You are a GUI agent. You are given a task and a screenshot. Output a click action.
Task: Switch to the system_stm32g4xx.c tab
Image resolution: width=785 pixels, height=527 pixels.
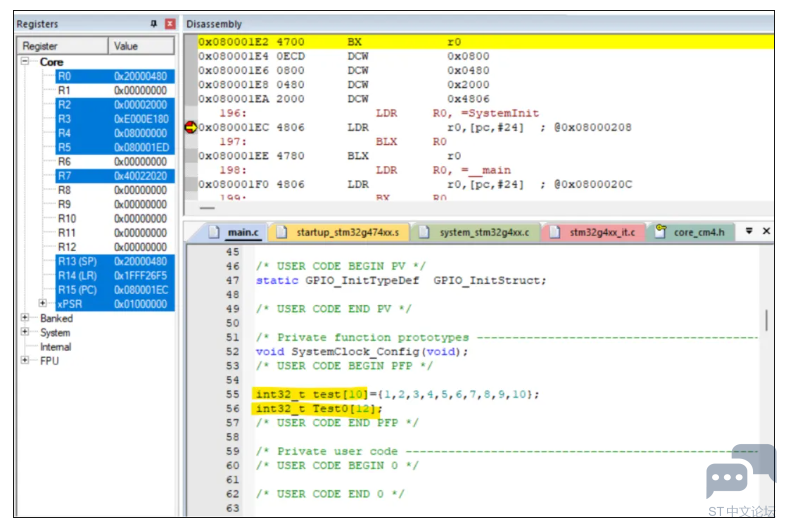tap(476, 232)
